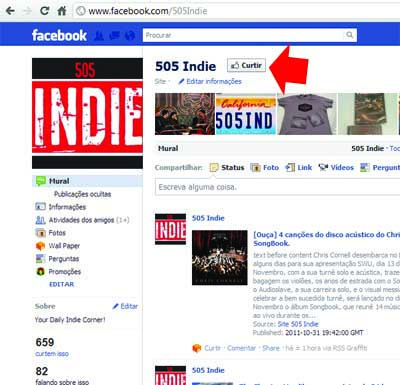Select the Foto share option

(x=265, y=167)
